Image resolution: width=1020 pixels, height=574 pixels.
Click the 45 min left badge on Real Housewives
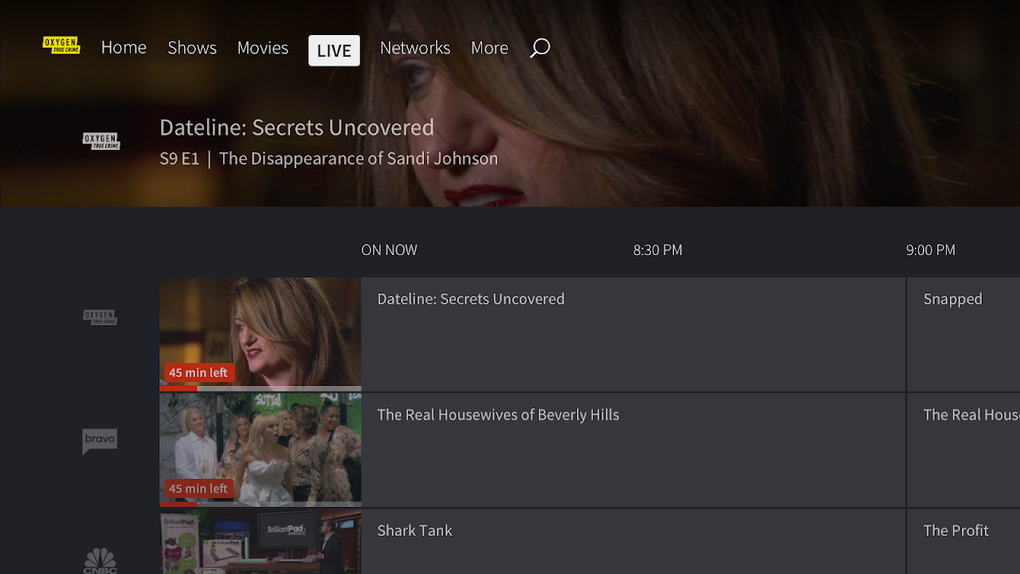[198, 489]
